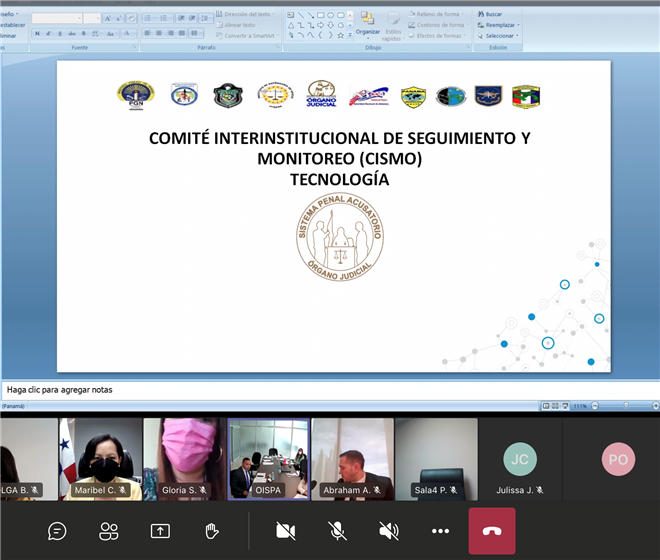This screenshot has width=660, height=560.
Task: Select Gloria S. participant video tile
Action: (x=184, y=459)
